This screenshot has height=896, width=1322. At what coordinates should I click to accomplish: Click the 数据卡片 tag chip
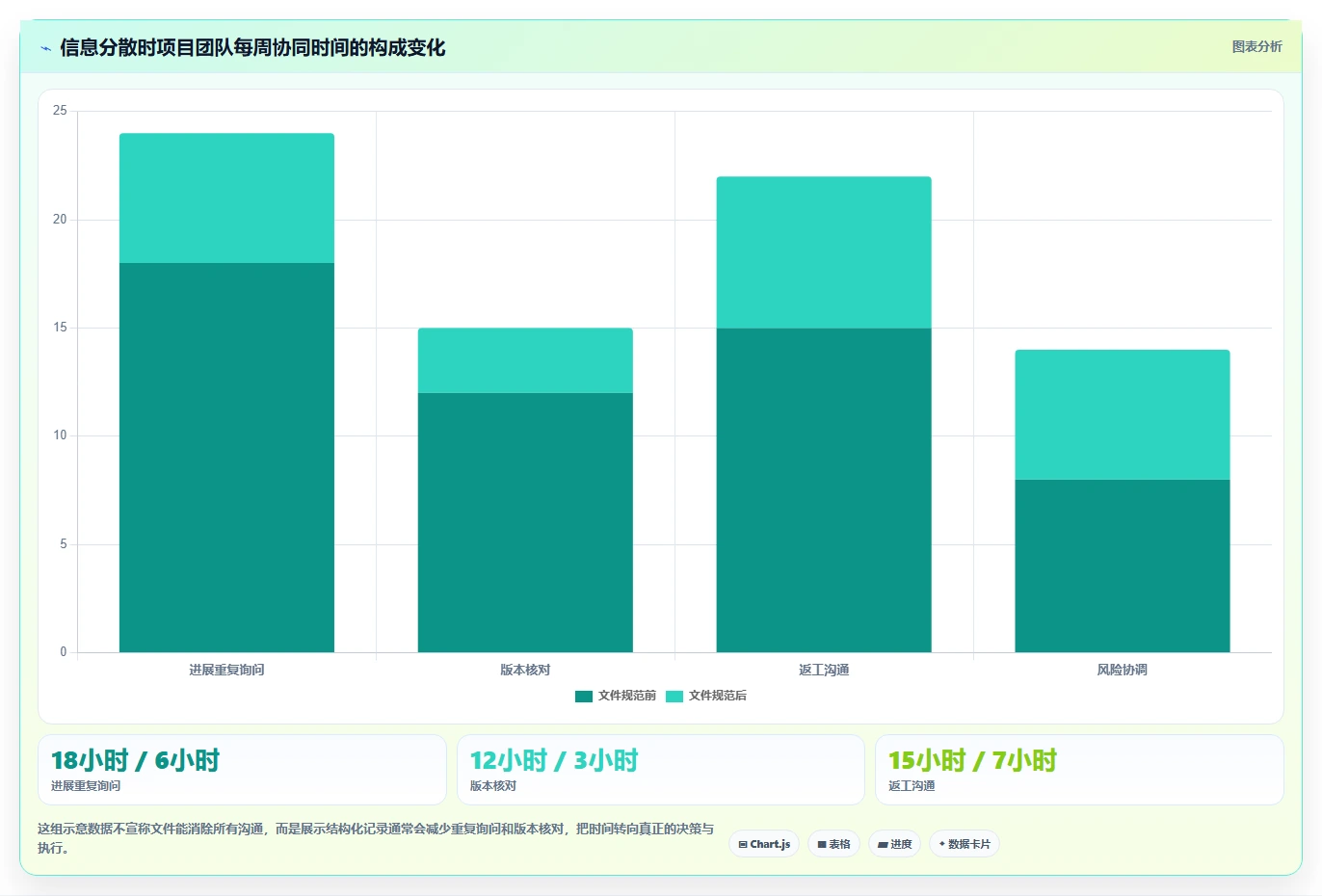[x=965, y=844]
